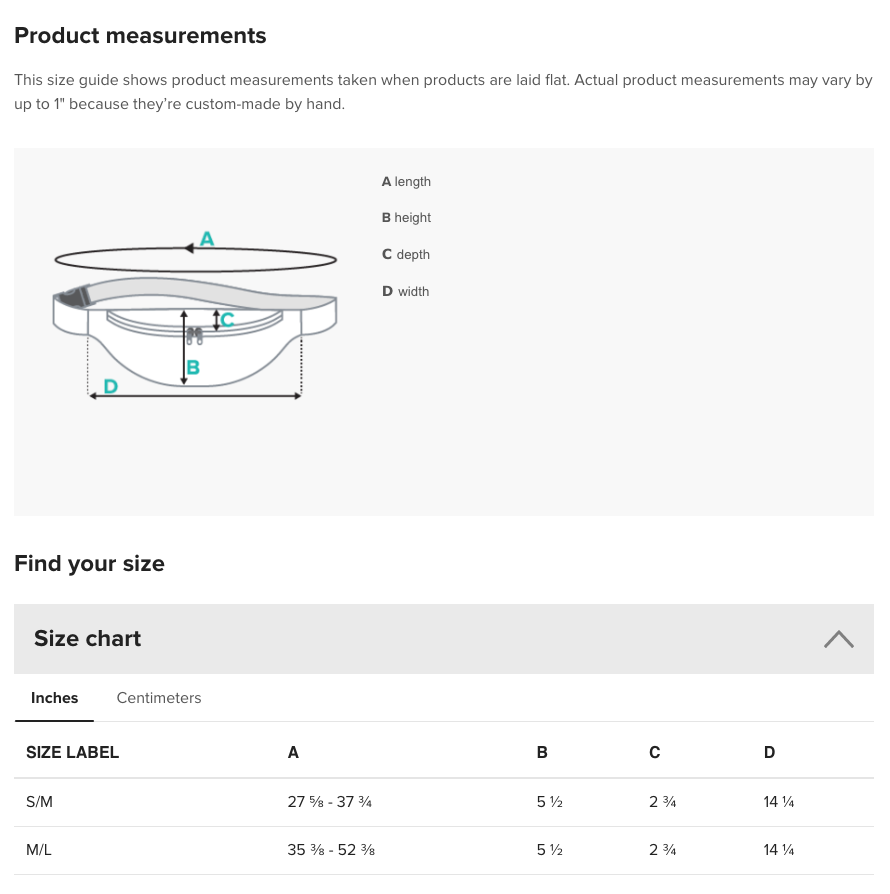Click the strap buckle on the bag illustration
The image size is (890, 894).
(73, 297)
